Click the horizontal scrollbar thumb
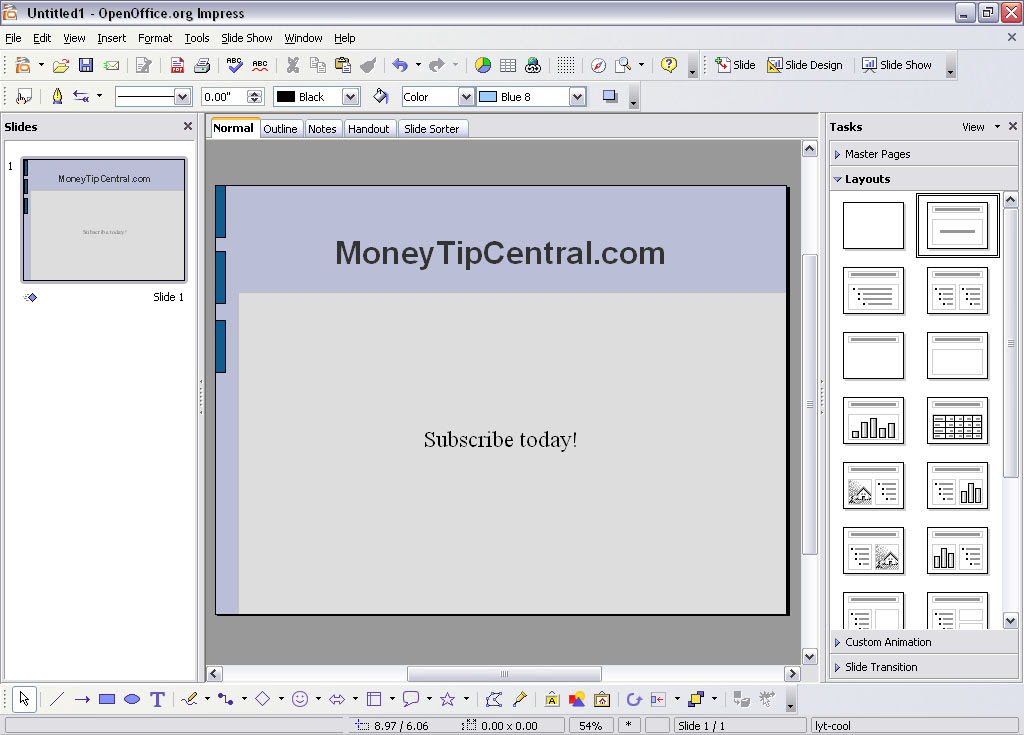This screenshot has width=1024, height=735. click(x=504, y=674)
